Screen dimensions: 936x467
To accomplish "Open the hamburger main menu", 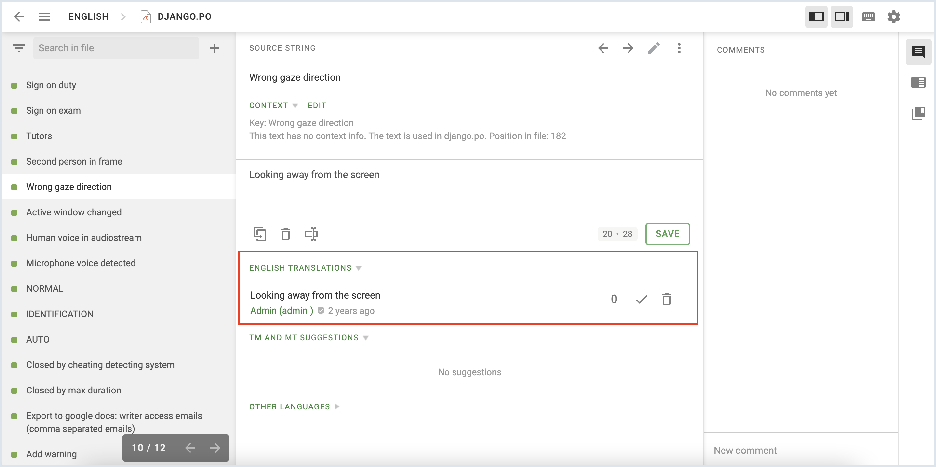I will coord(44,17).
